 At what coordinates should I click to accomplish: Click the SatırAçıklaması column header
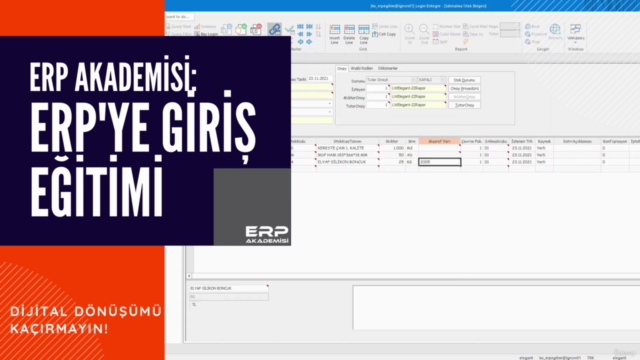(x=577, y=141)
